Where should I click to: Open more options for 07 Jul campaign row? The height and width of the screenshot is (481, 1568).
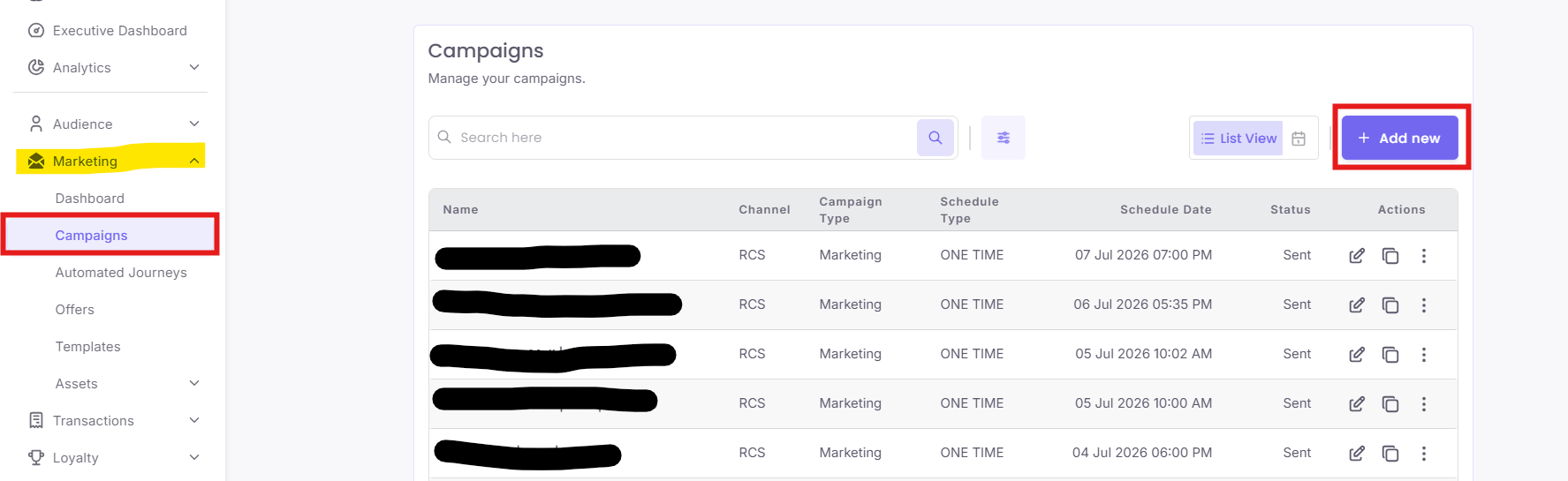[x=1423, y=256]
